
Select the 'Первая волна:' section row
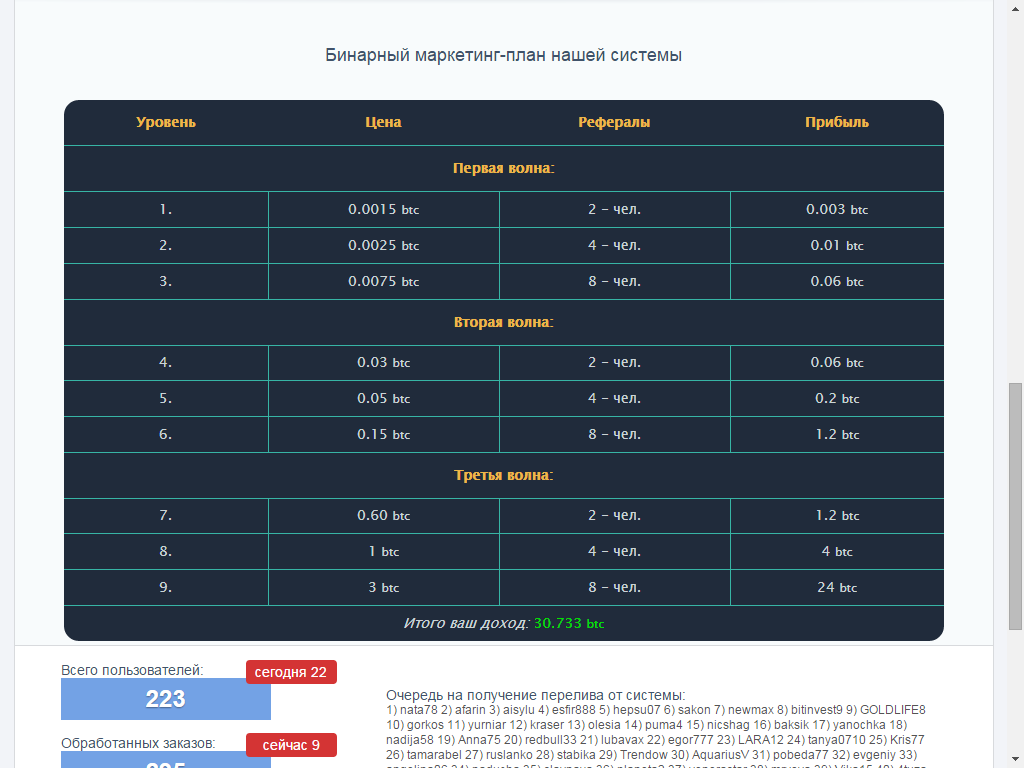(504, 169)
